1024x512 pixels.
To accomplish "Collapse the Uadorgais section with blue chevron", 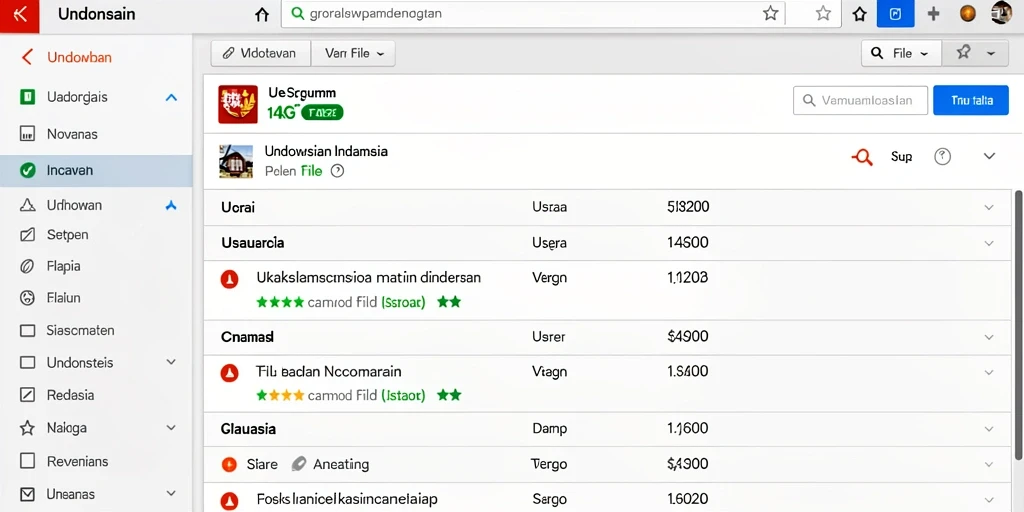I will pyautogui.click(x=171, y=97).
